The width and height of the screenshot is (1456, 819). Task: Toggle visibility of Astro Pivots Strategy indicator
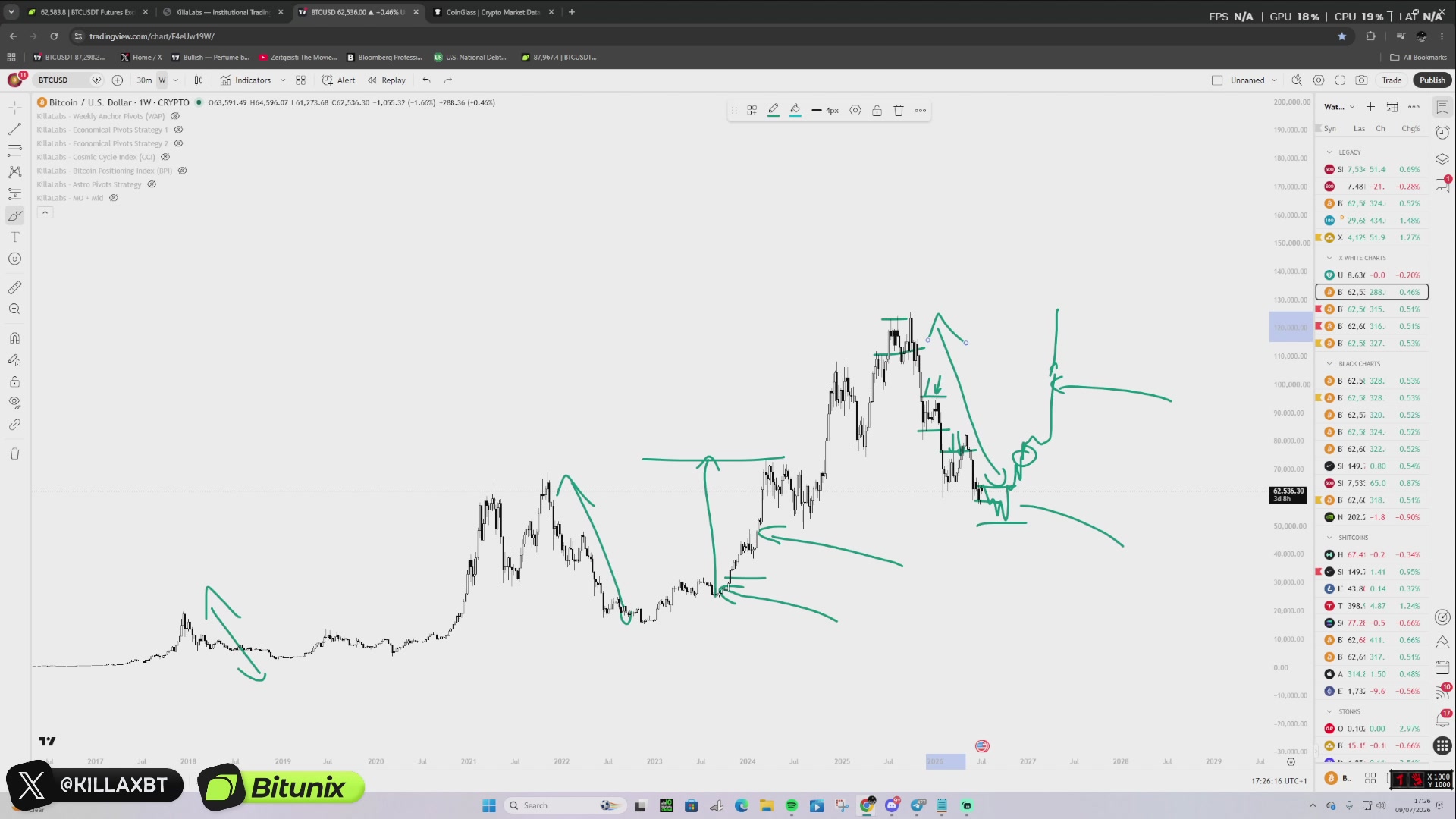tap(152, 184)
